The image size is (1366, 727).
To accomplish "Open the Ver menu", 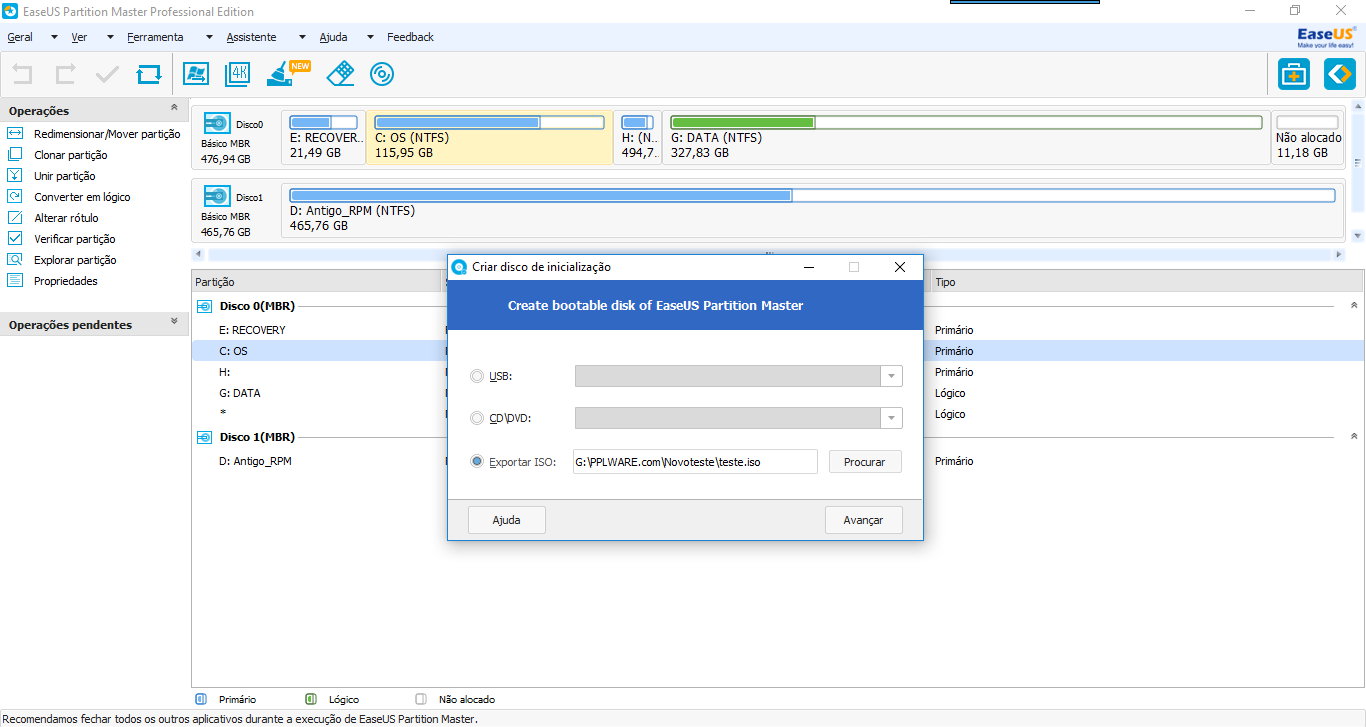I will 79,37.
